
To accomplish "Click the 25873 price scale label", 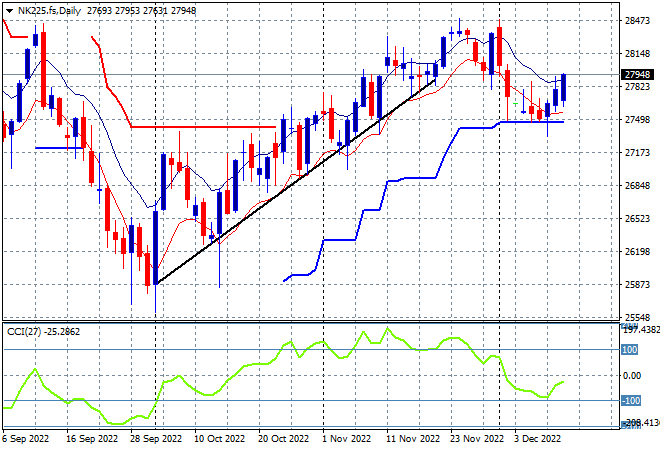I will click(x=637, y=285).
